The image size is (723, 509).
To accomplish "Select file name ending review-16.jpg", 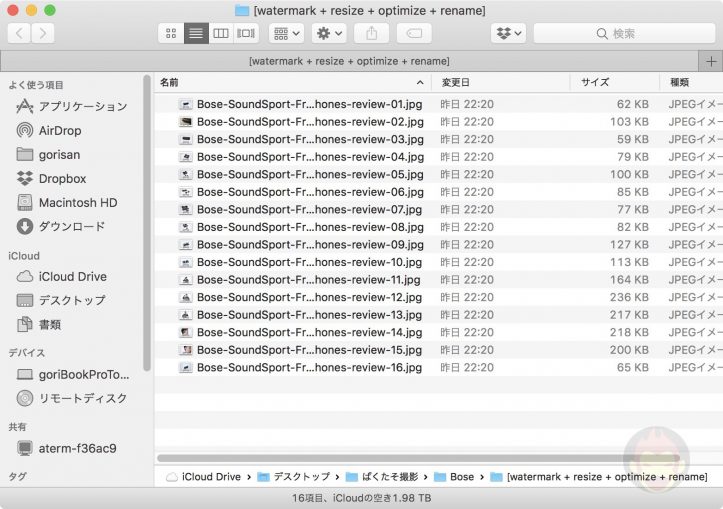I will click(309, 367).
